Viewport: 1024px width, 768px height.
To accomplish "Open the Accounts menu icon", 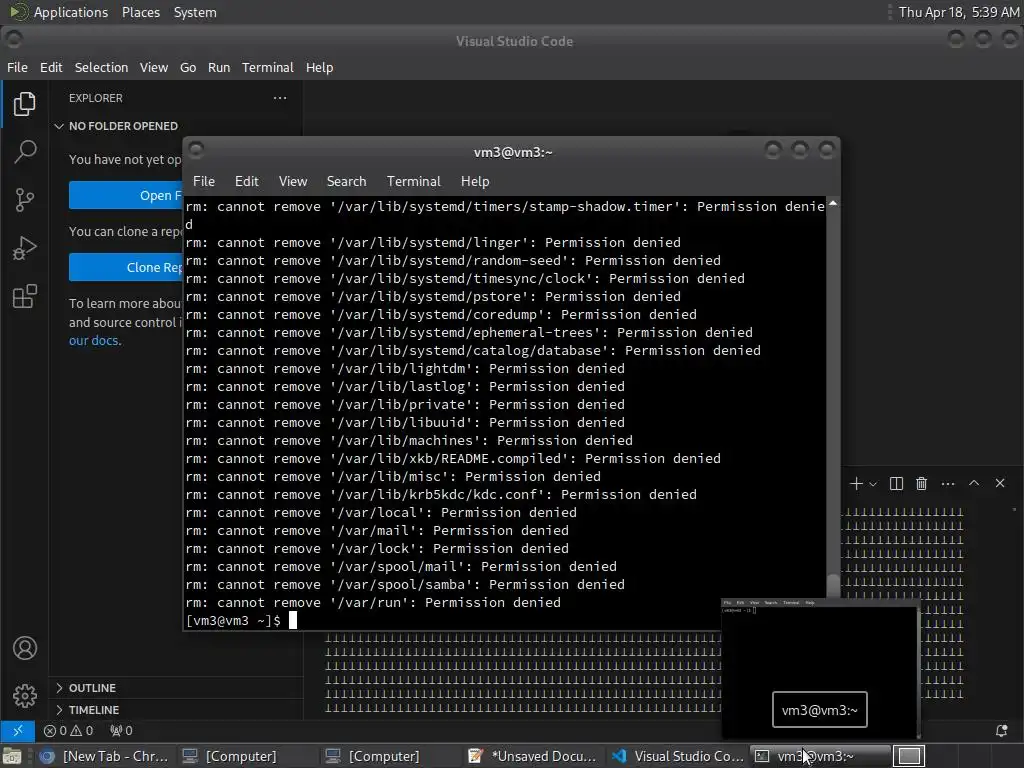I will 25,648.
